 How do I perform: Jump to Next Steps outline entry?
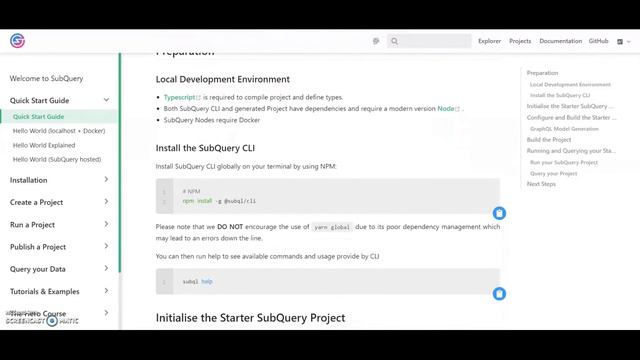(x=541, y=184)
